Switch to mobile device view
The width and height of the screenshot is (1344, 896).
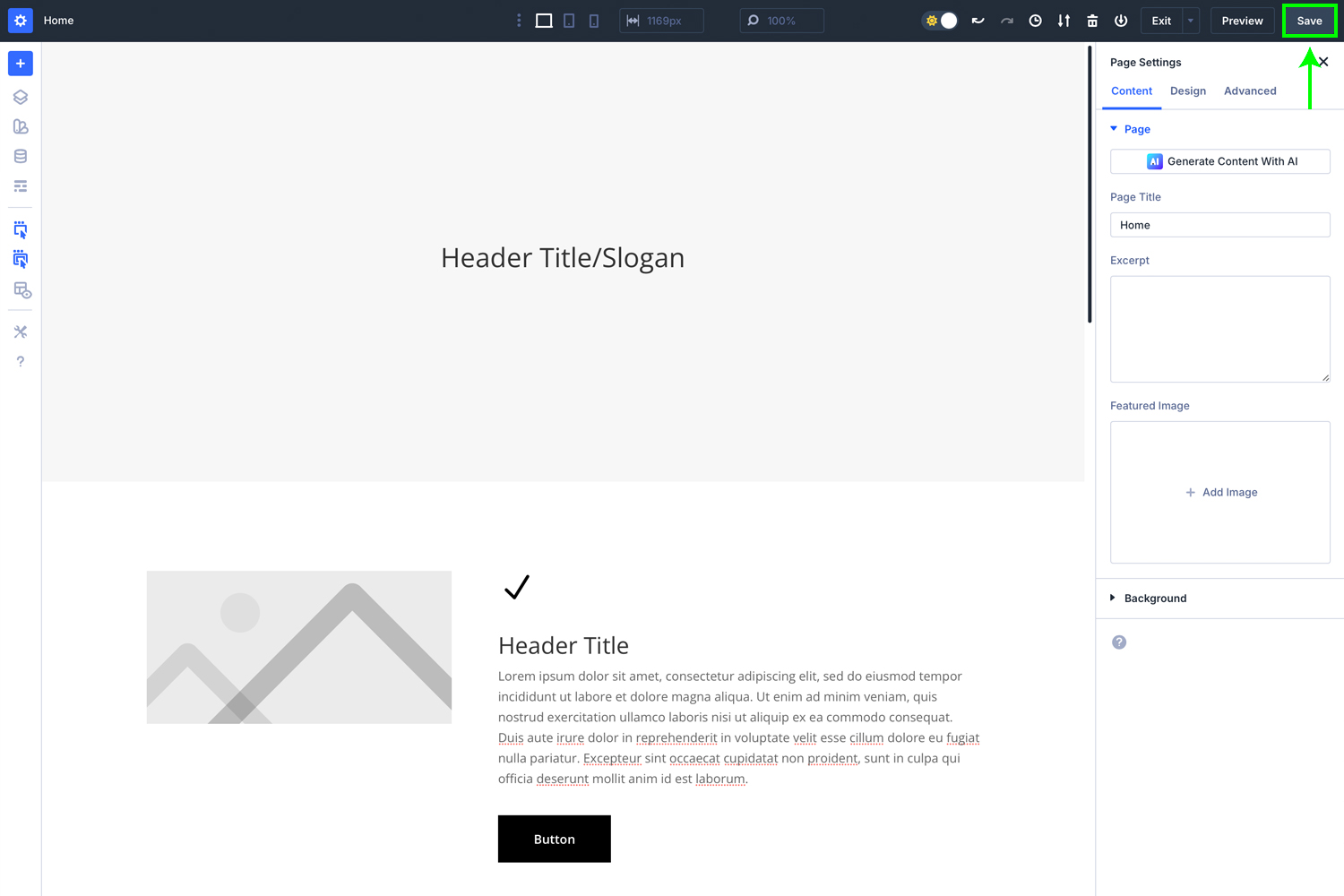tap(593, 20)
